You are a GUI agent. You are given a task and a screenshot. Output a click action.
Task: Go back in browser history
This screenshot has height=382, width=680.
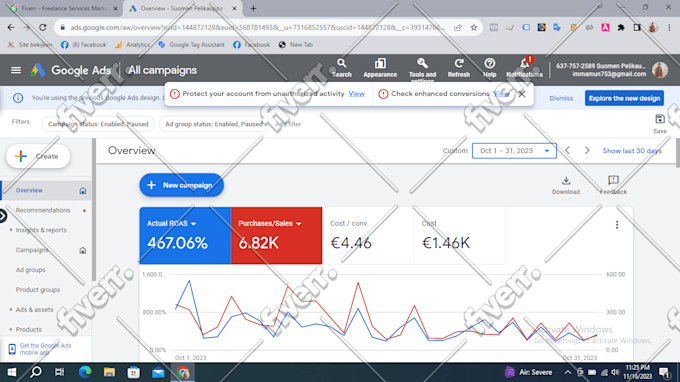point(11,27)
